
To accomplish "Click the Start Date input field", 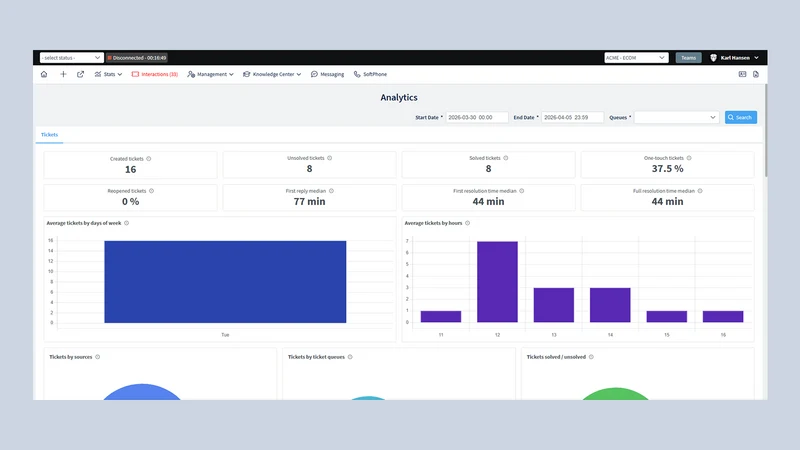I will [477, 117].
